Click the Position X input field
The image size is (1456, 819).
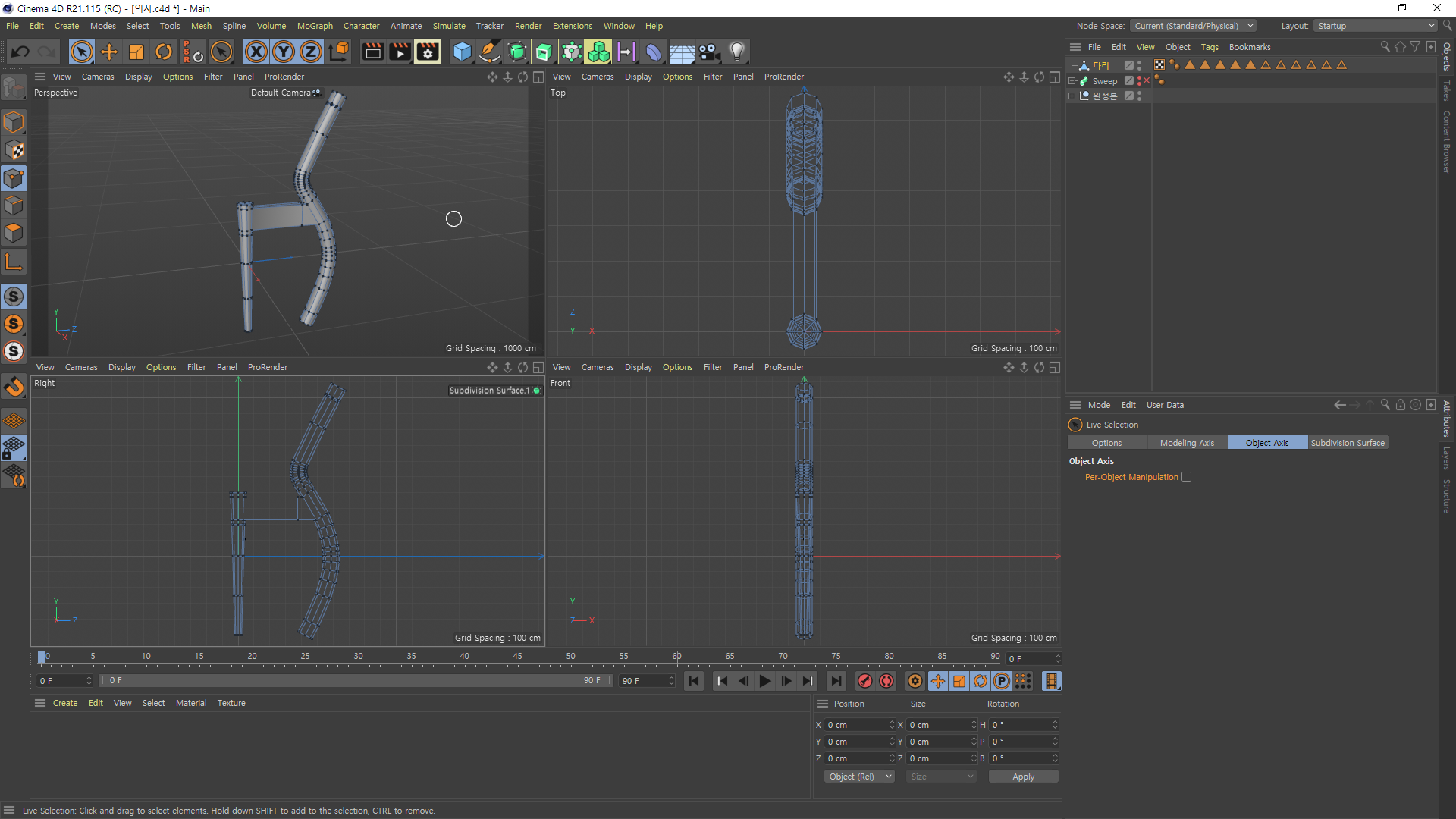coord(857,725)
